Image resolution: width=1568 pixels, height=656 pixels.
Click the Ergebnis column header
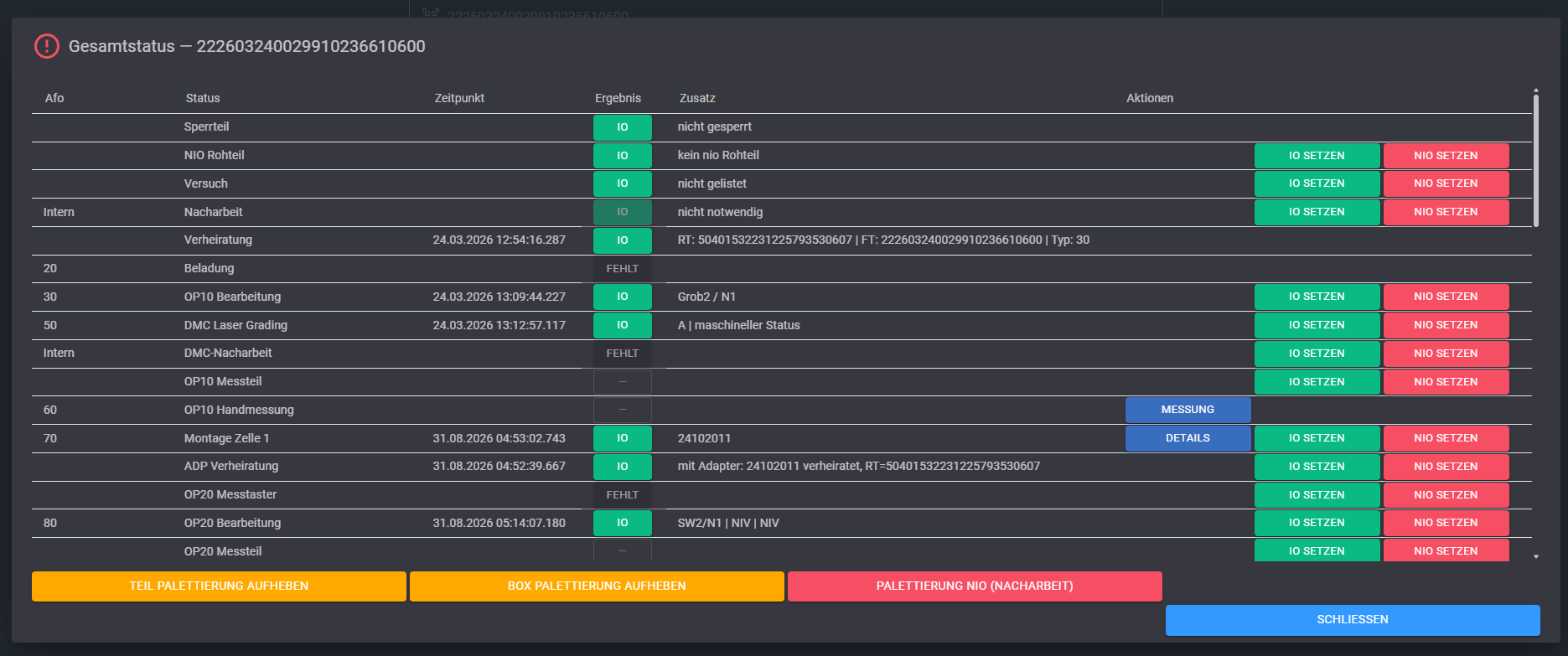(618, 98)
